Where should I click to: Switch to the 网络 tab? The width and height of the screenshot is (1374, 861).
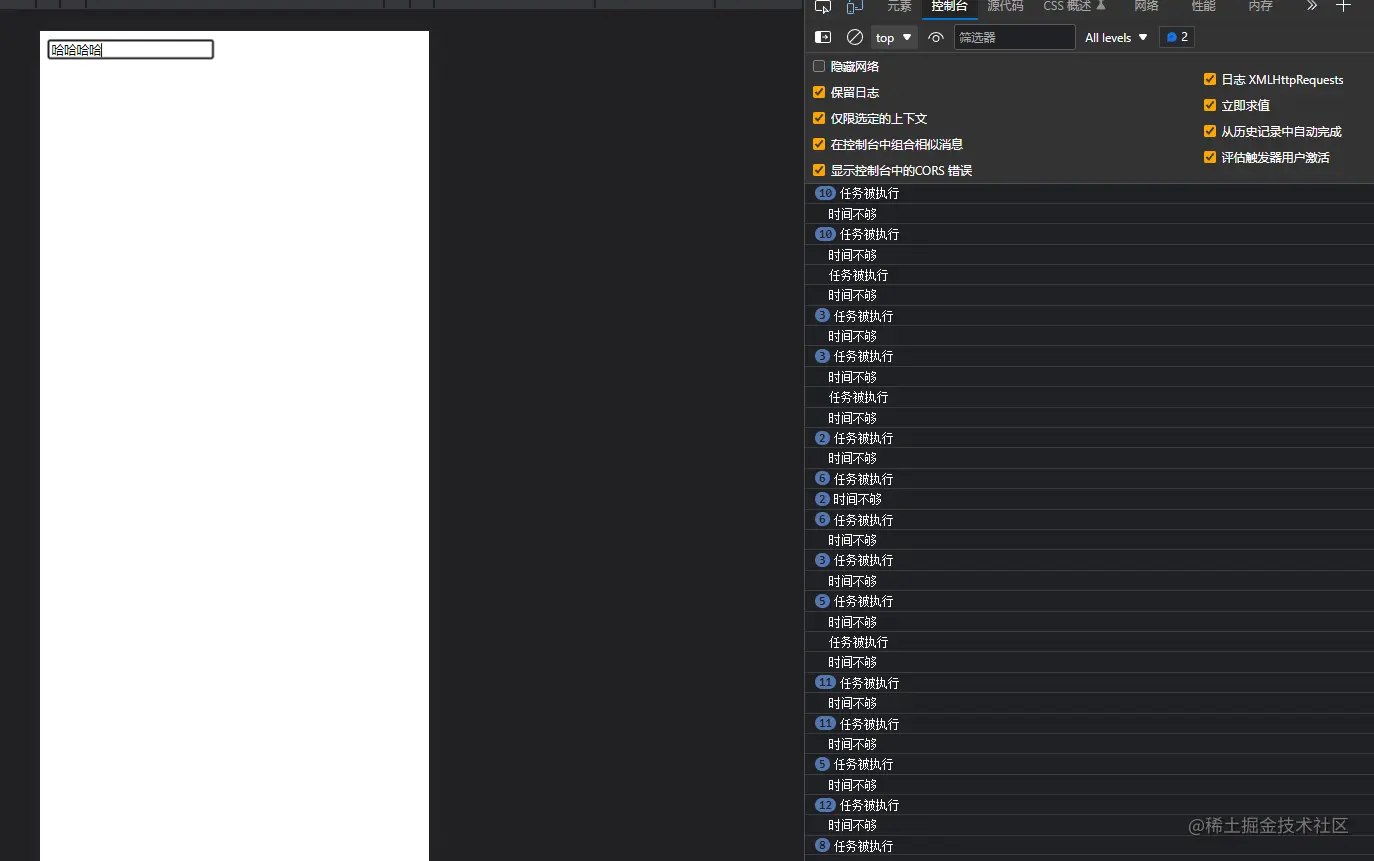click(1146, 6)
